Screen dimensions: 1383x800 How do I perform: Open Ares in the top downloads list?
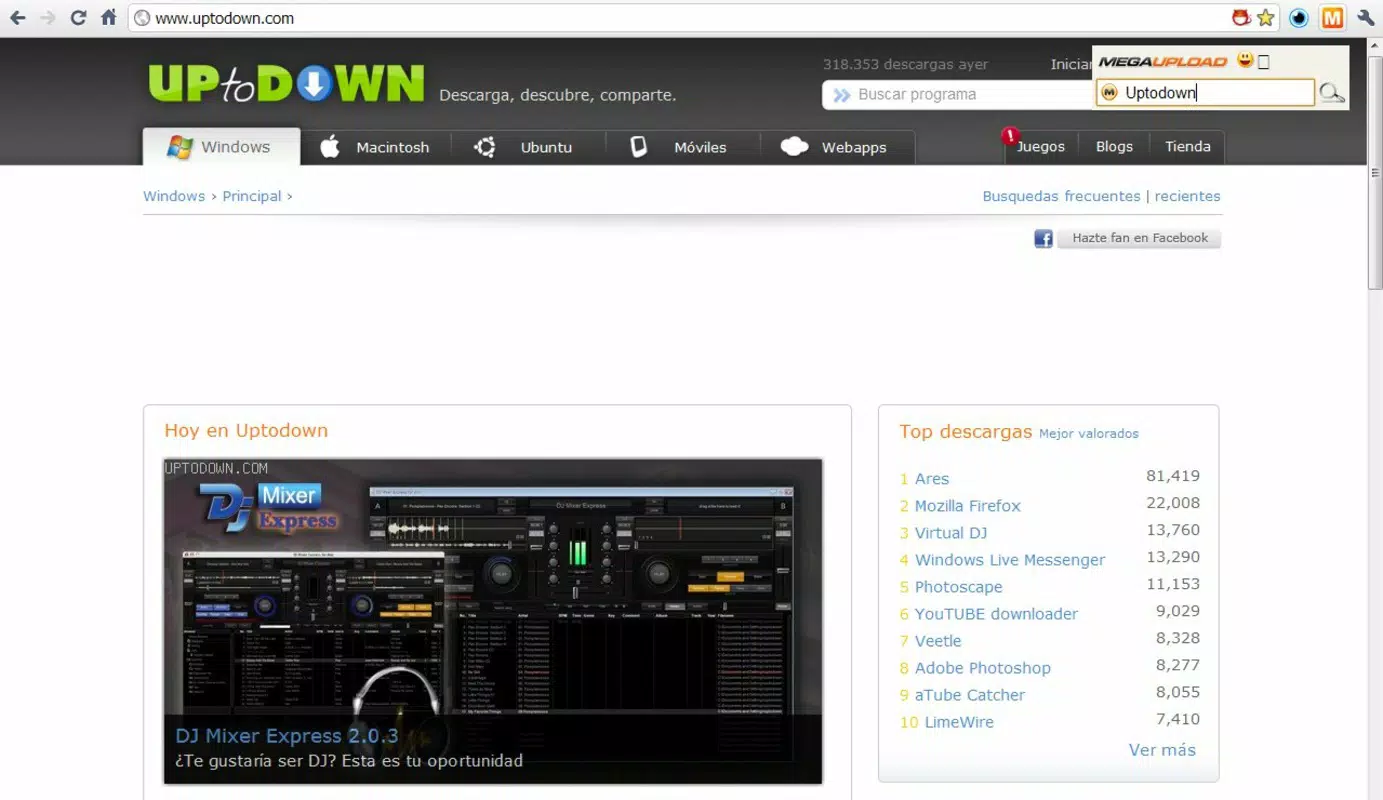932,479
